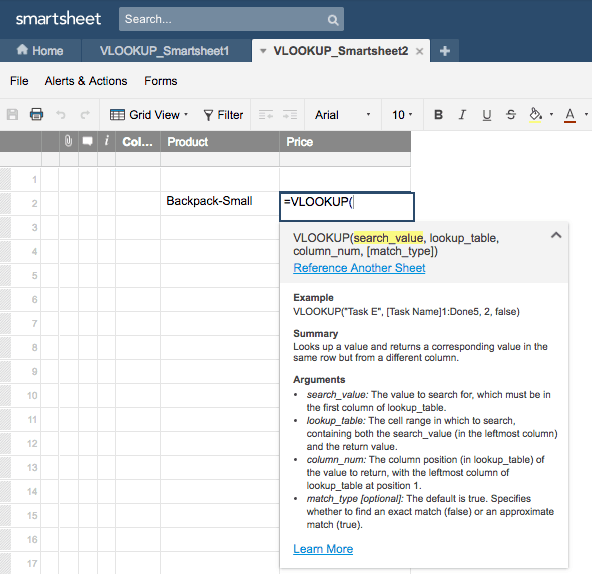
Task: Click the Save icon
Action: coord(12,114)
